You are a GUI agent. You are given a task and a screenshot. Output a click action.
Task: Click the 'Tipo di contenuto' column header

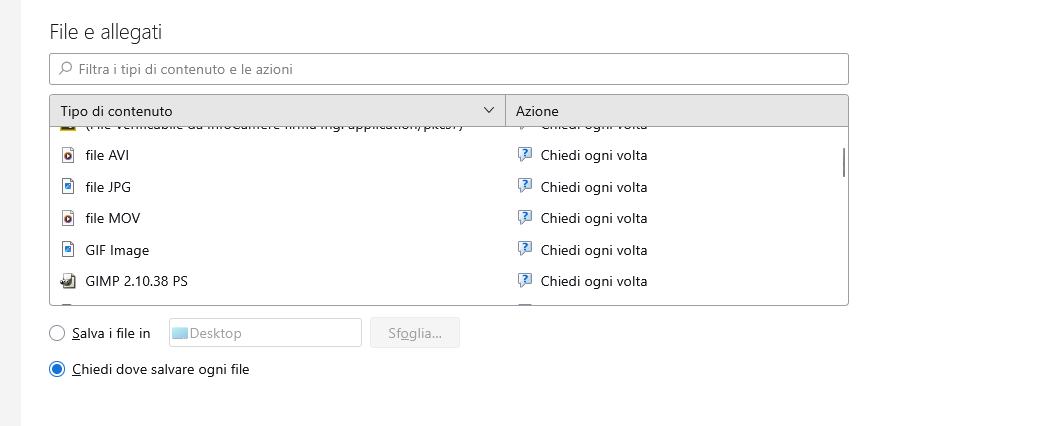(260, 111)
